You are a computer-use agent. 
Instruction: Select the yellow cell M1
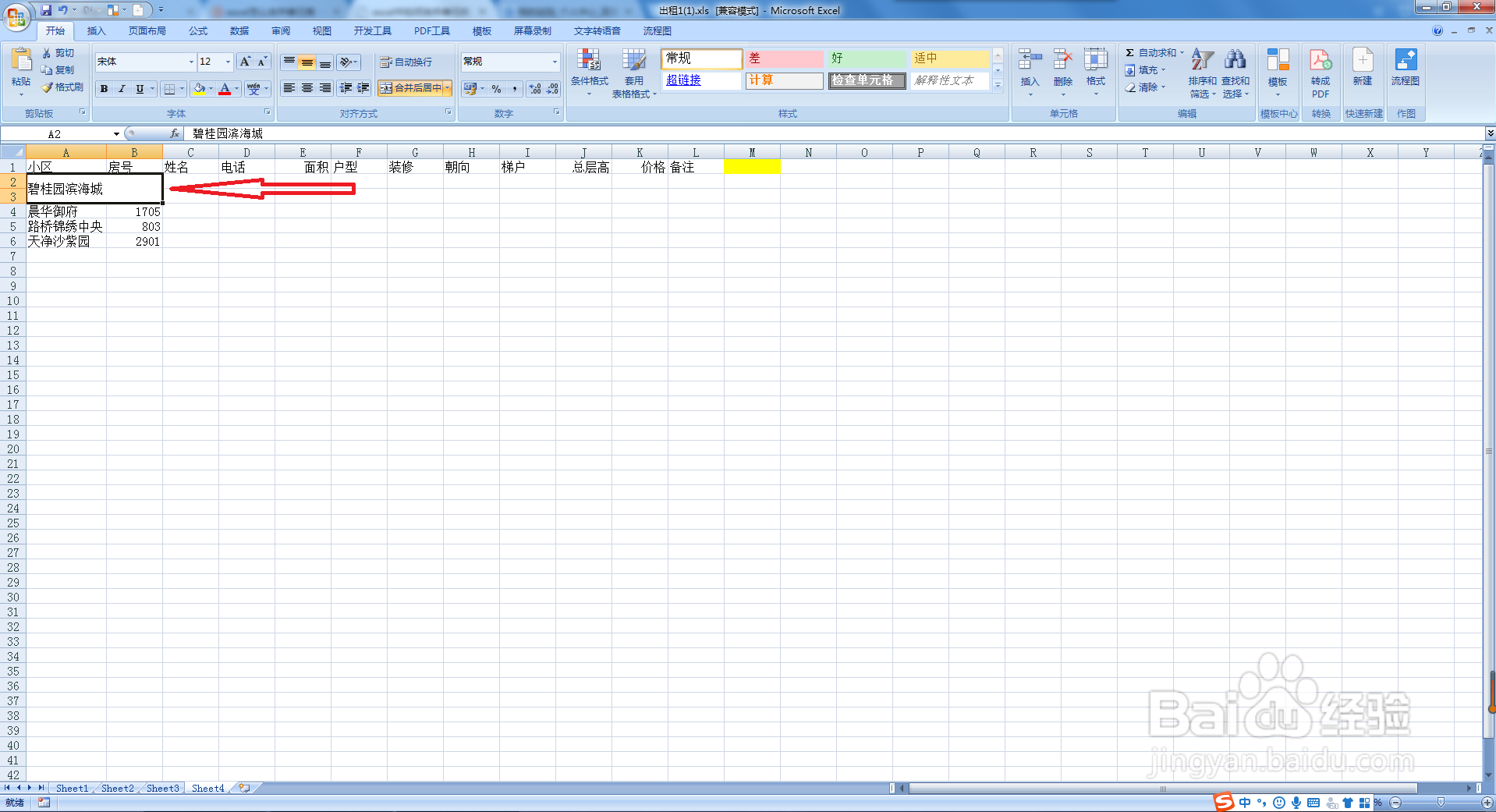(x=752, y=167)
